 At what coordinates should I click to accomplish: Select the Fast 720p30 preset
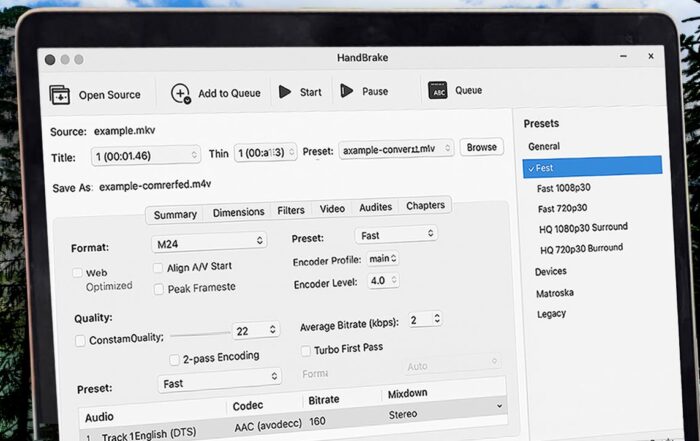coord(562,208)
